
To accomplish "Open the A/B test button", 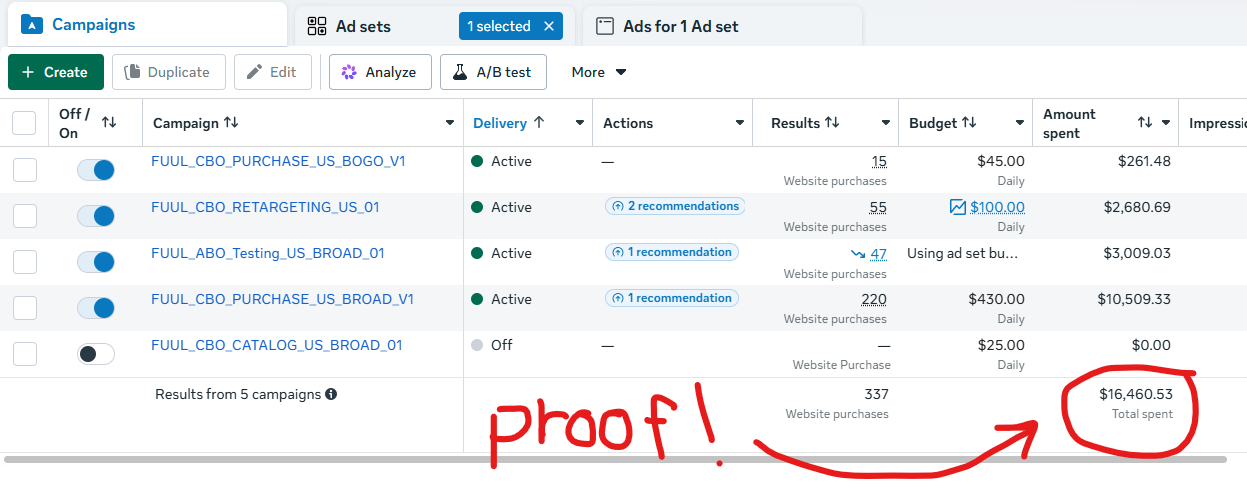I will pyautogui.click(x=493, y=72).
